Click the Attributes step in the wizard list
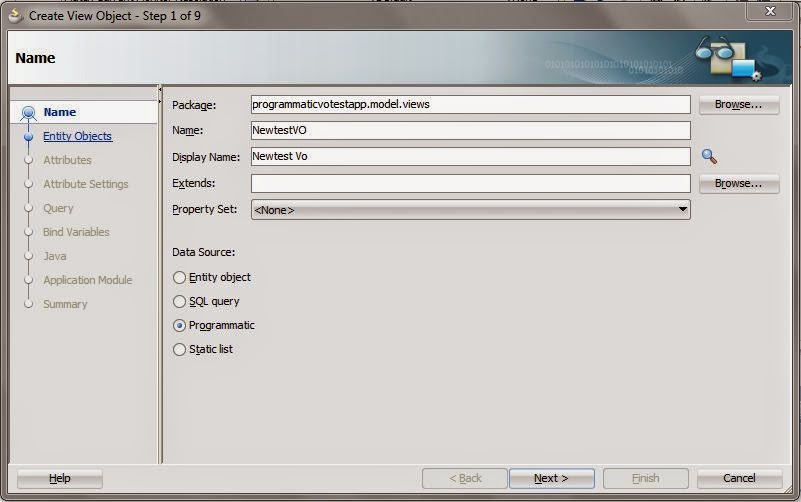The width and height of the screenshot is (801, 502). (x=67, y=160)
